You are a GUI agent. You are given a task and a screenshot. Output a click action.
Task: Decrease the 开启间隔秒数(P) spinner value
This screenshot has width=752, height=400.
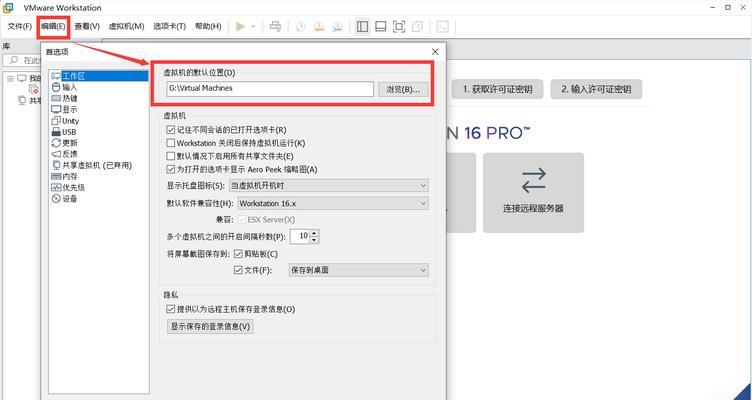coord(314,239)
